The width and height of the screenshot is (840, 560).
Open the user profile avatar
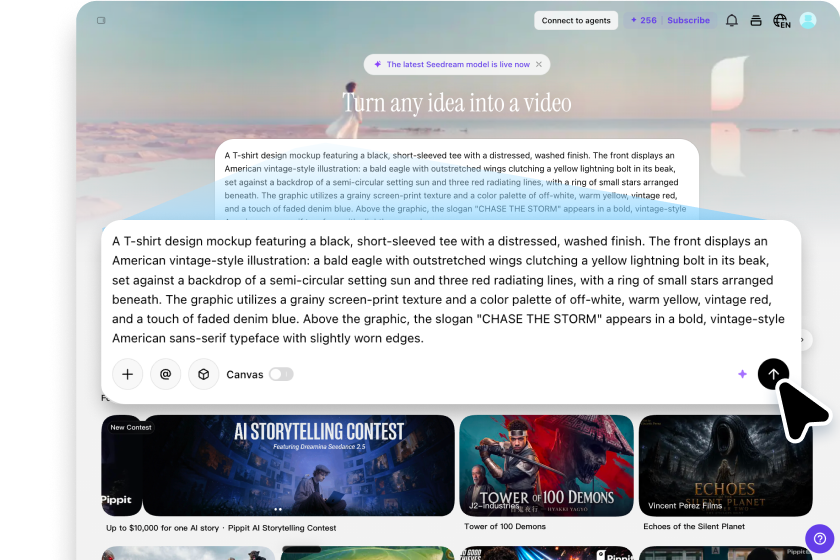808,20
